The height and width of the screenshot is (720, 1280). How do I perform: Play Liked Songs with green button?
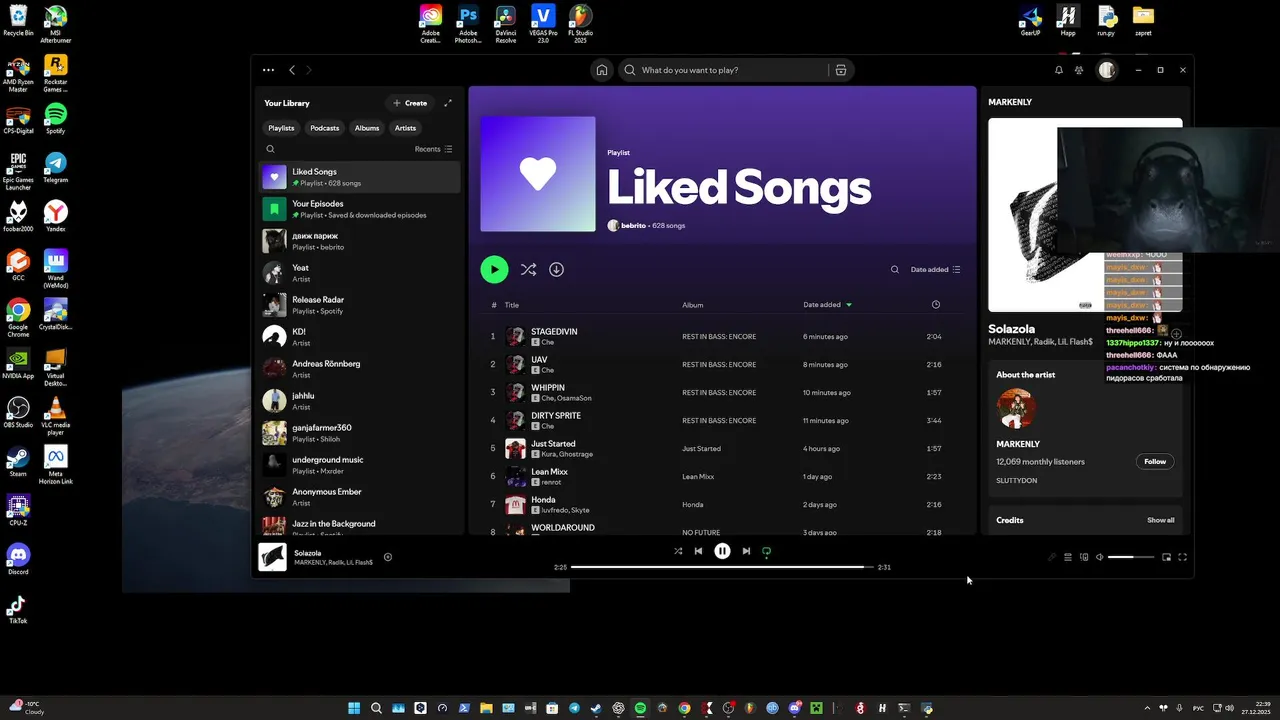click(494, 269)
